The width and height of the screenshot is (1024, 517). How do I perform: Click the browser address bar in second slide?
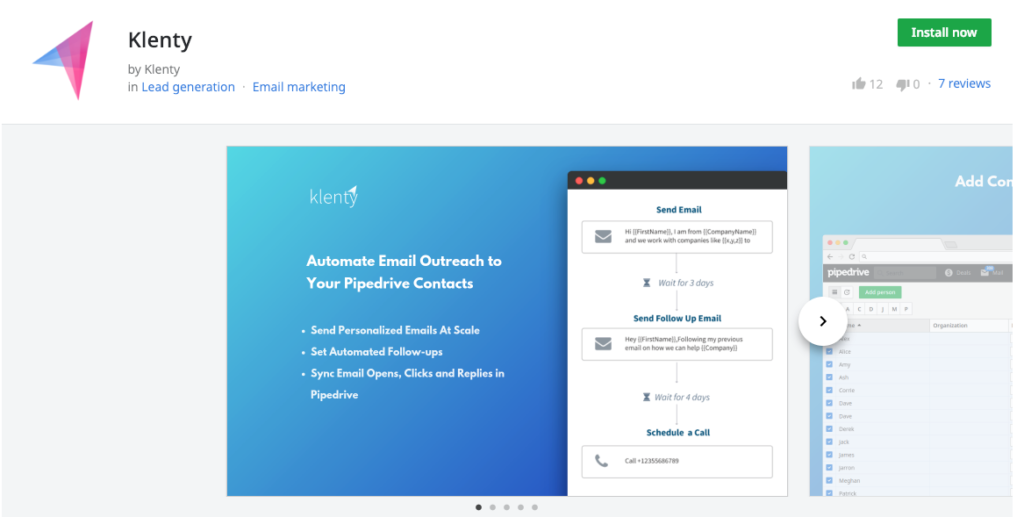(x=936, y=257)
